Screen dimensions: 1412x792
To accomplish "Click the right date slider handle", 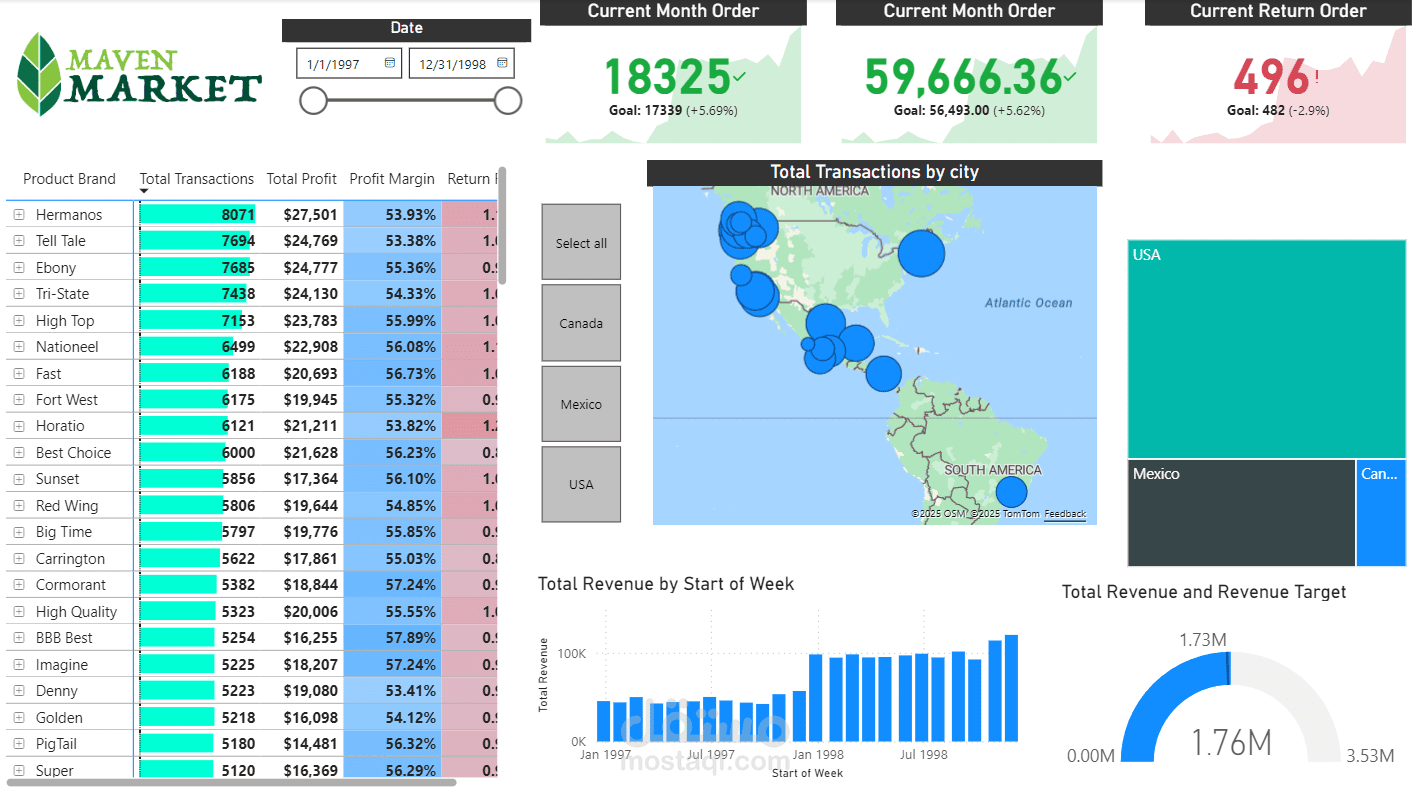I will tap(508, 100).
